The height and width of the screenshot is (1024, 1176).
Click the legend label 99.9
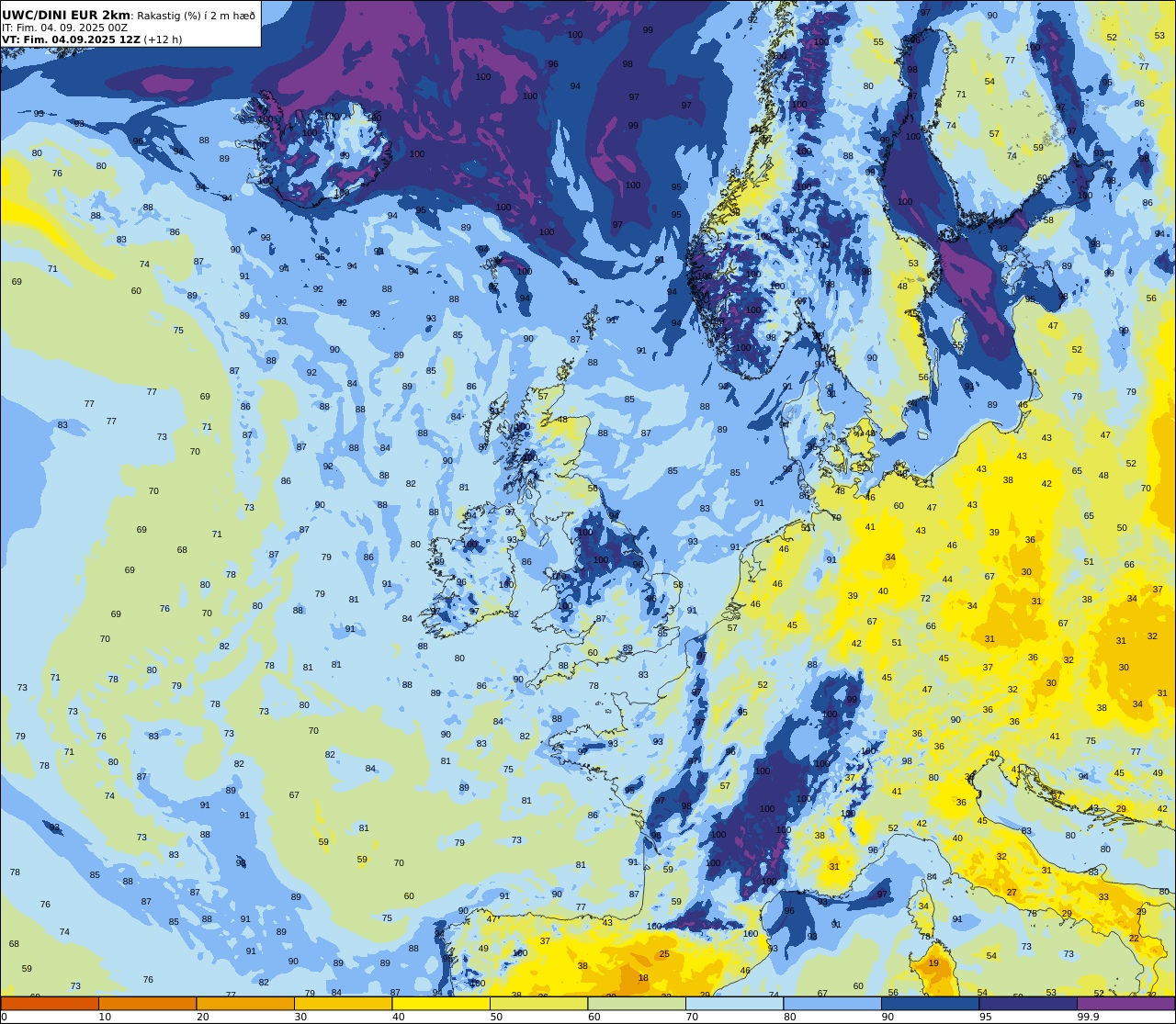pyautogui.click(x=1087, y=1017)
